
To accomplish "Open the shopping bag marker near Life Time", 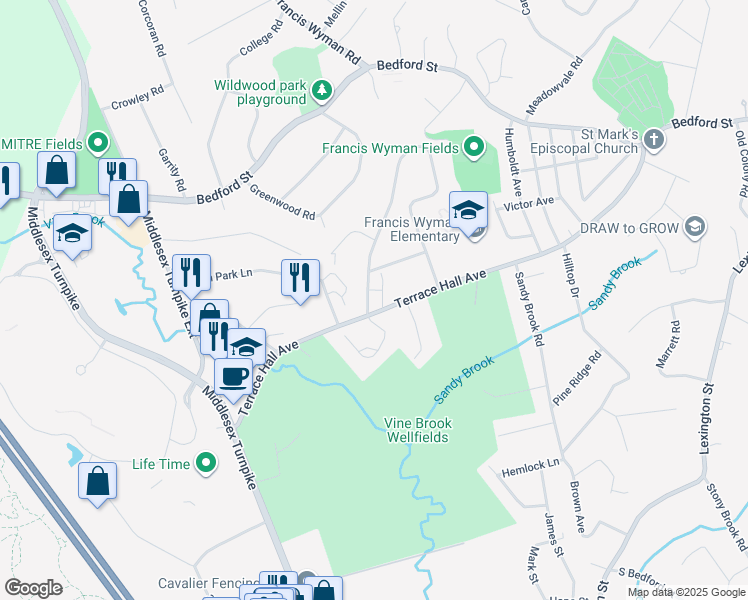I will pos(97,483).
